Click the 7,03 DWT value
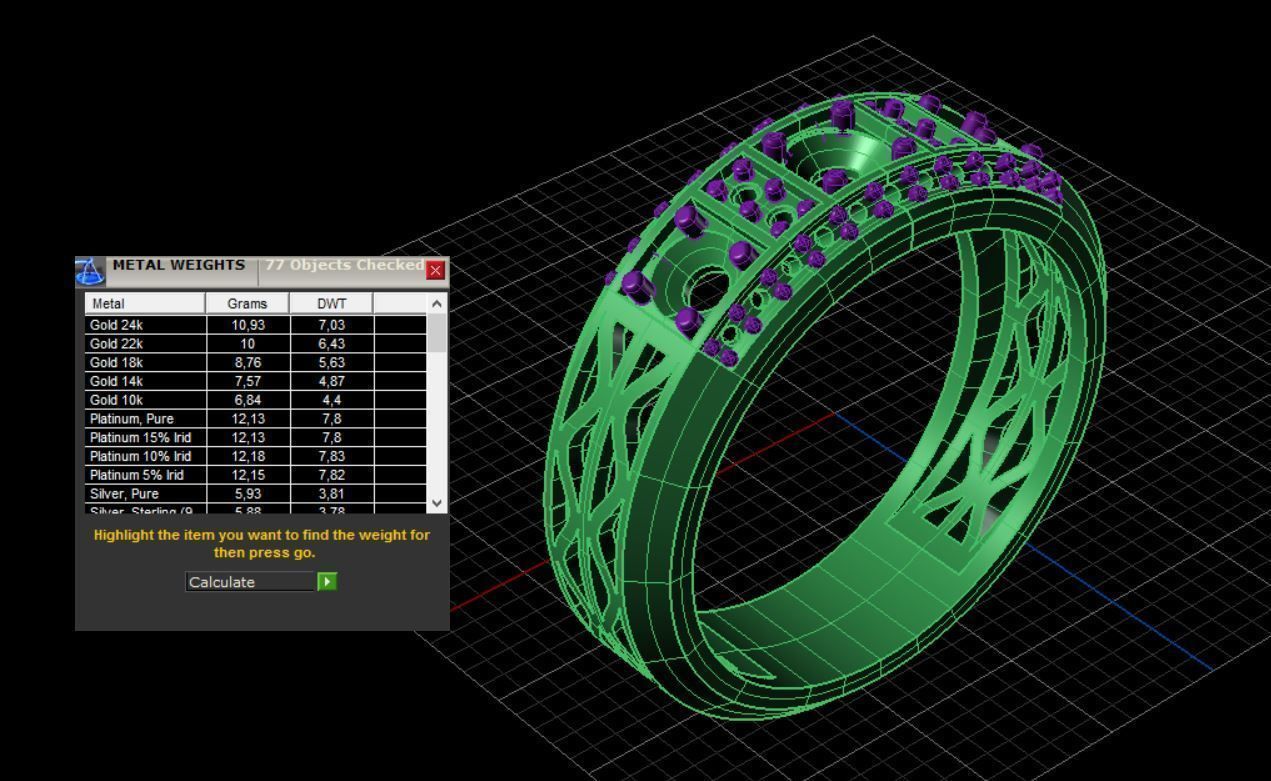Viewport: 1271px width, 781px height. coord(331,325)
